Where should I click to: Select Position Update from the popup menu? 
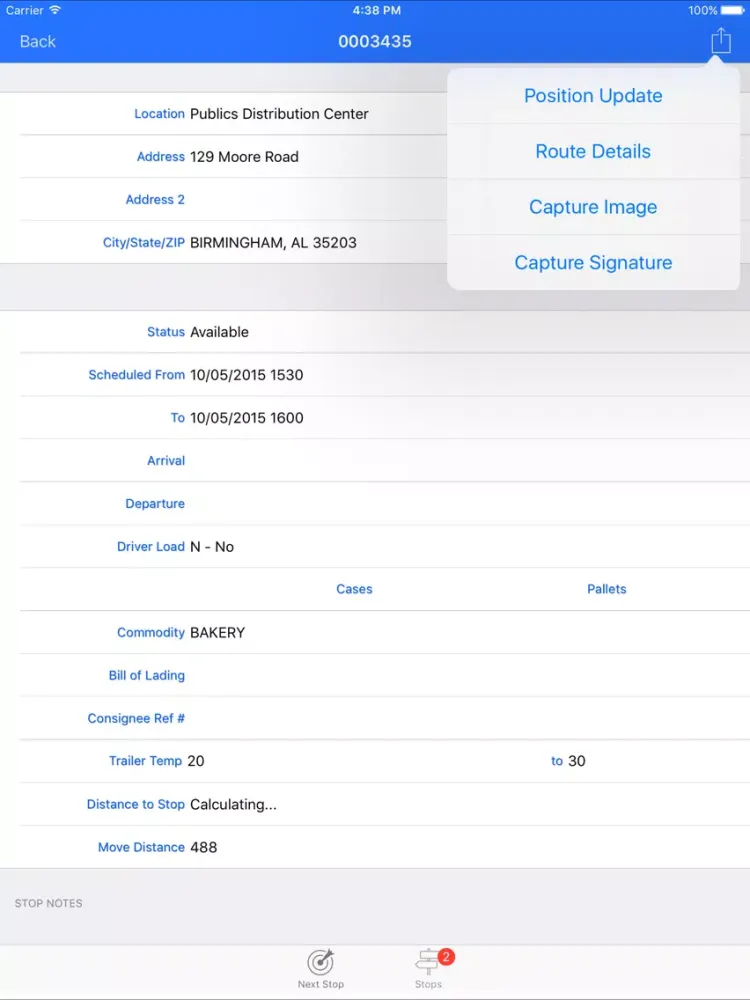[593, 96]
